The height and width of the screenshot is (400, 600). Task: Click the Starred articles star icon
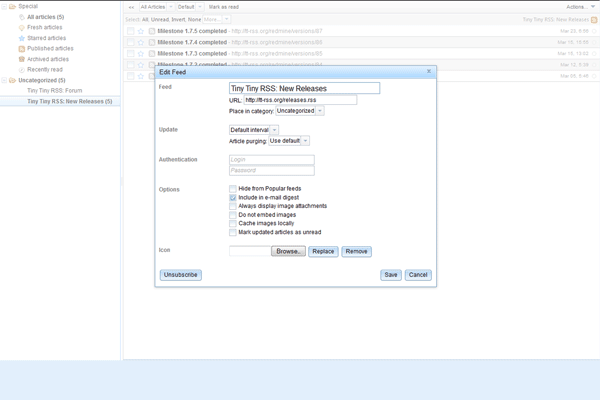(x=22, y=38)
